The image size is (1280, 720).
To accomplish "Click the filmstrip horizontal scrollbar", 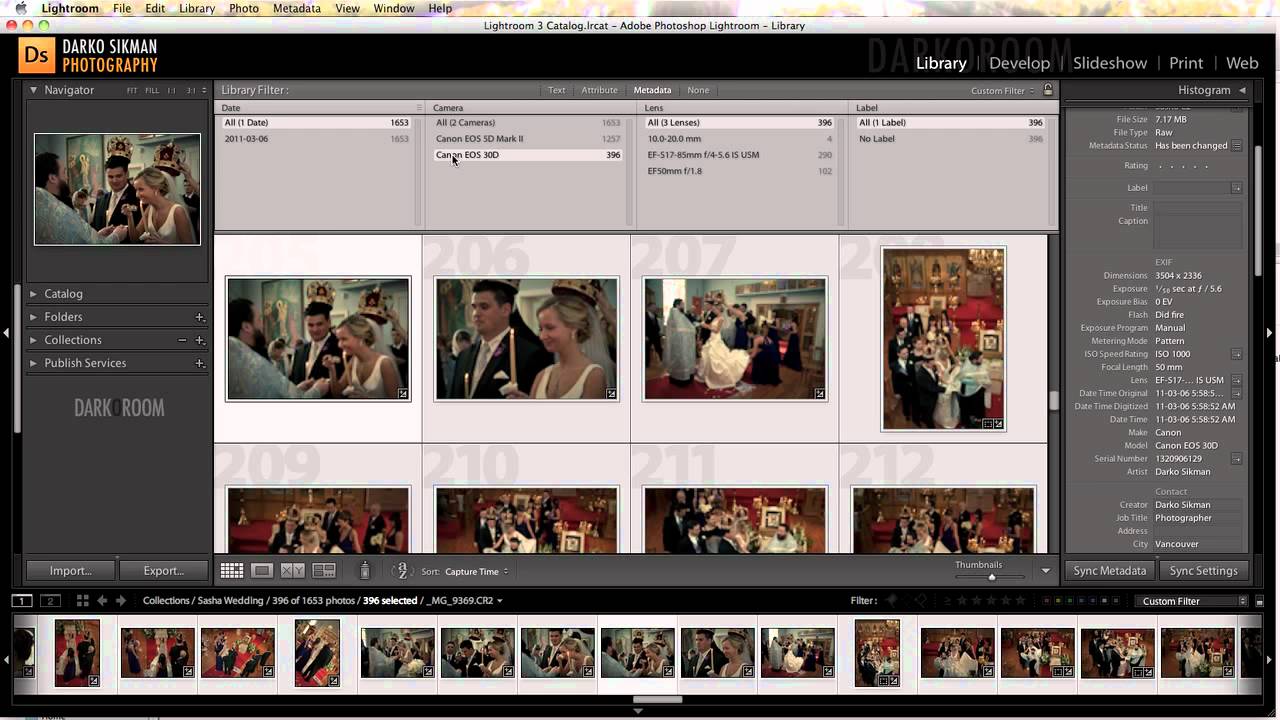I will 657,699.
